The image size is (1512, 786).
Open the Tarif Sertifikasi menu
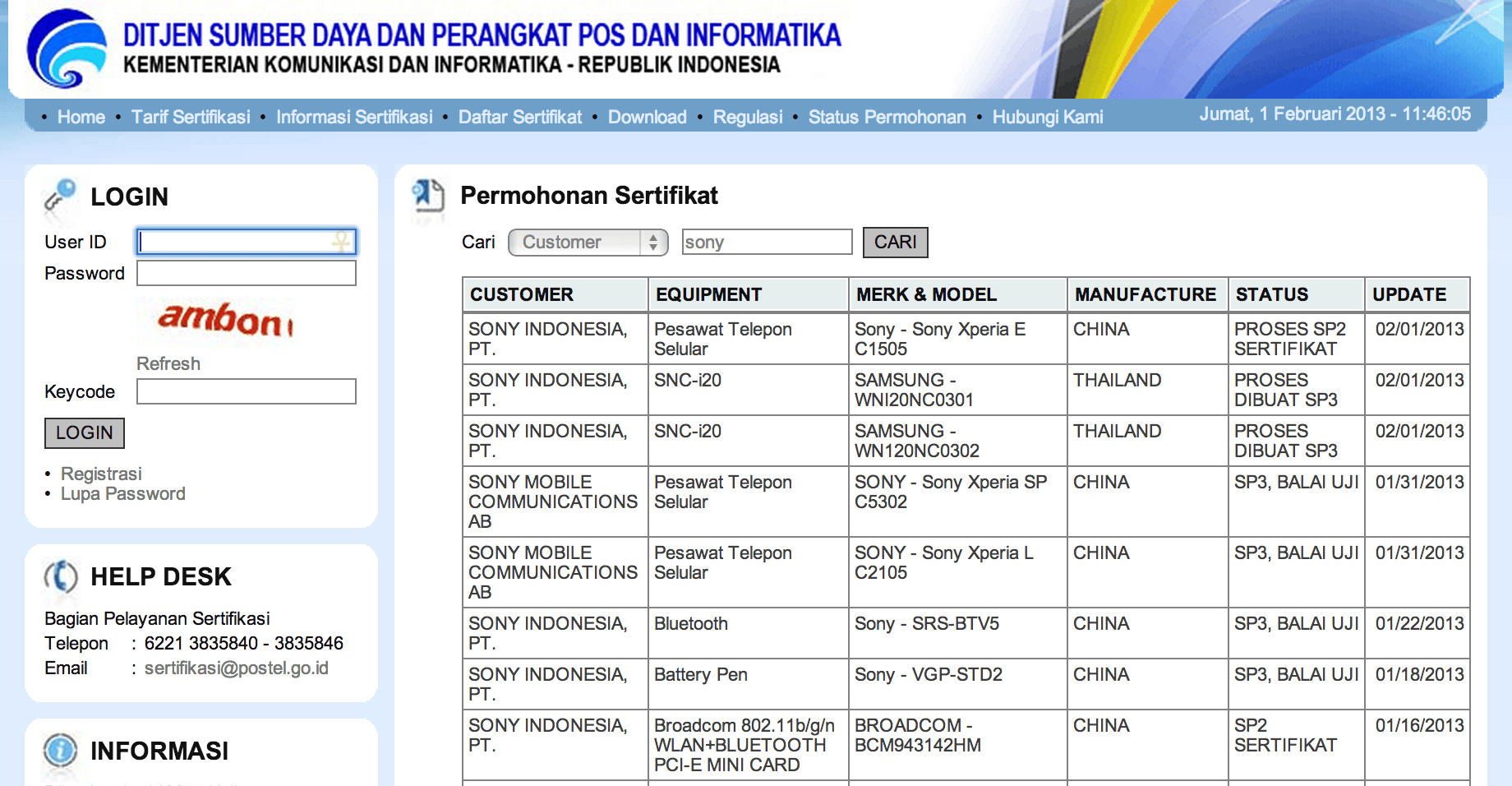click(191, 117)
